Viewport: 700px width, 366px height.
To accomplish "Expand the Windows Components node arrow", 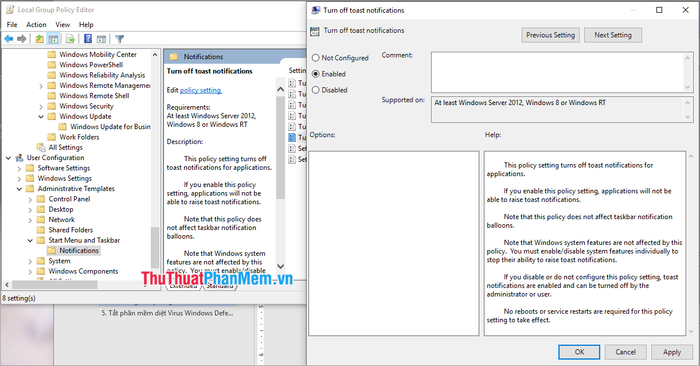I will tap(30, 271).
